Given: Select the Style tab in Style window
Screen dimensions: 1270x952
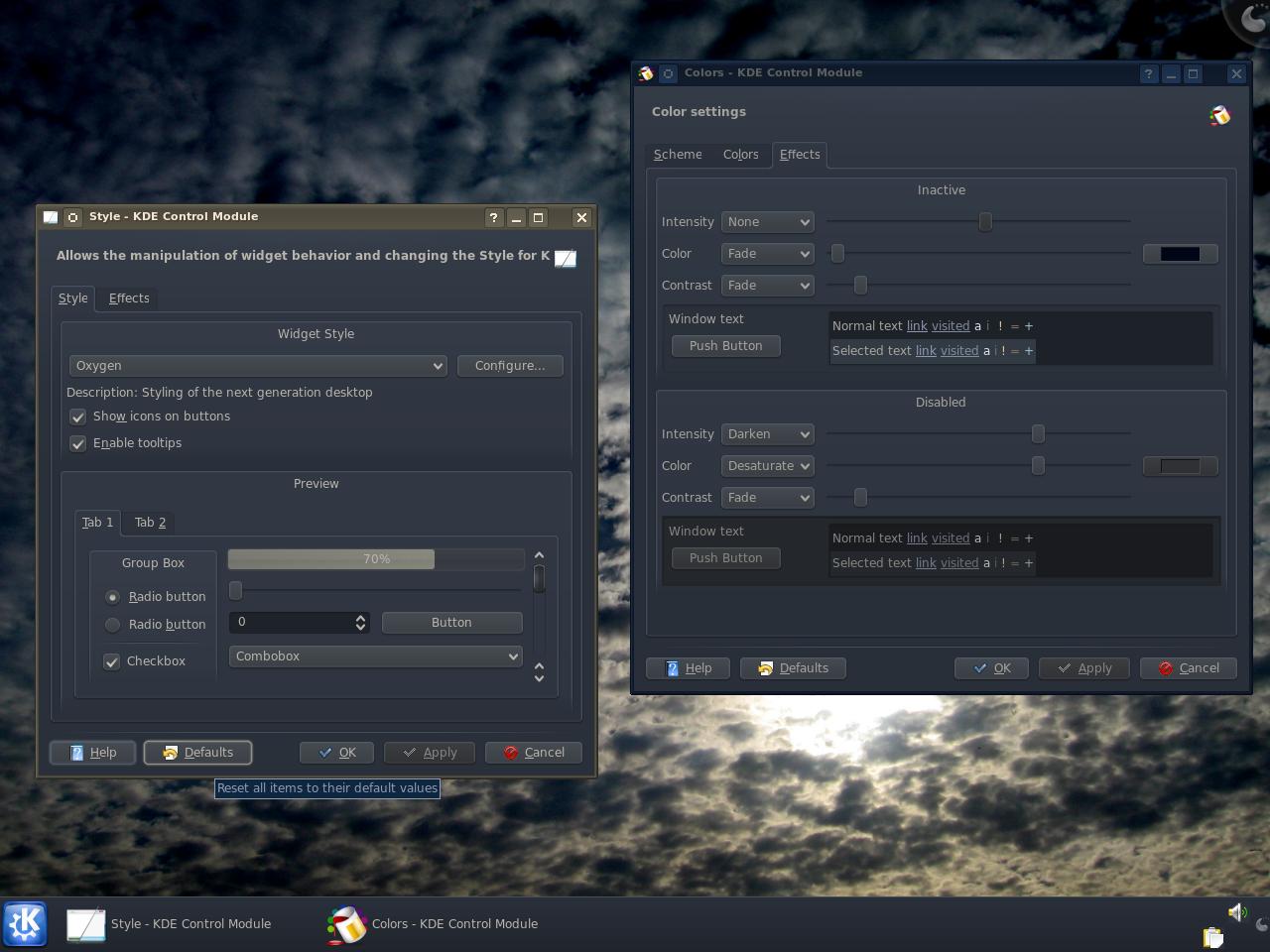Looking at the screenshot, I should click(72, 298).
